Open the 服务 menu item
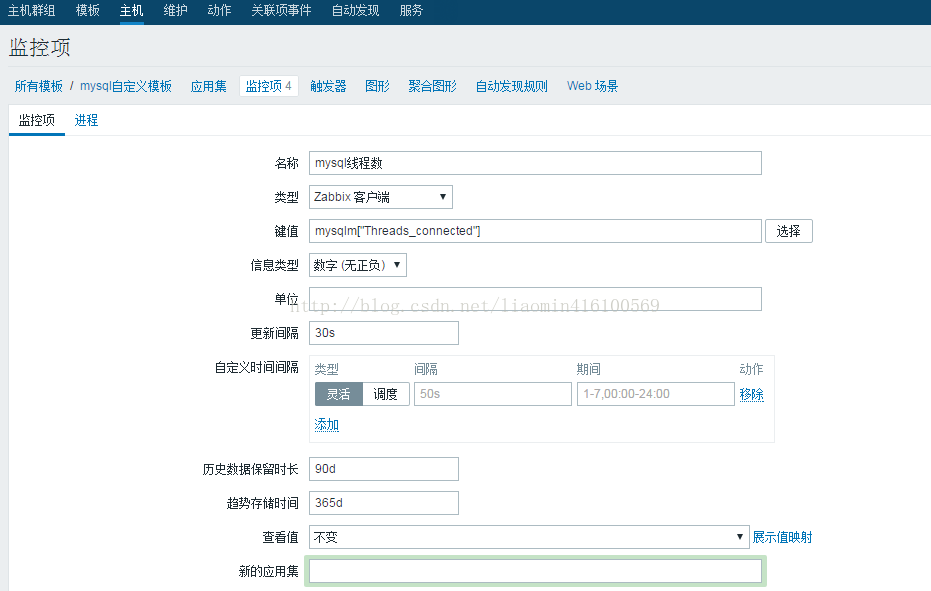 click(411, 10)
